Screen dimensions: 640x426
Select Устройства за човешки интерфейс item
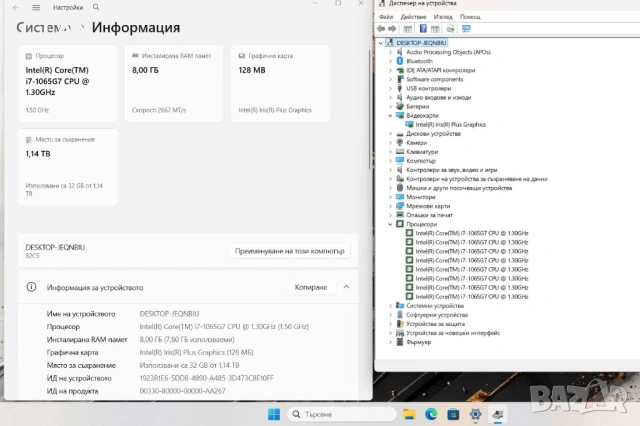pos(453,333)
